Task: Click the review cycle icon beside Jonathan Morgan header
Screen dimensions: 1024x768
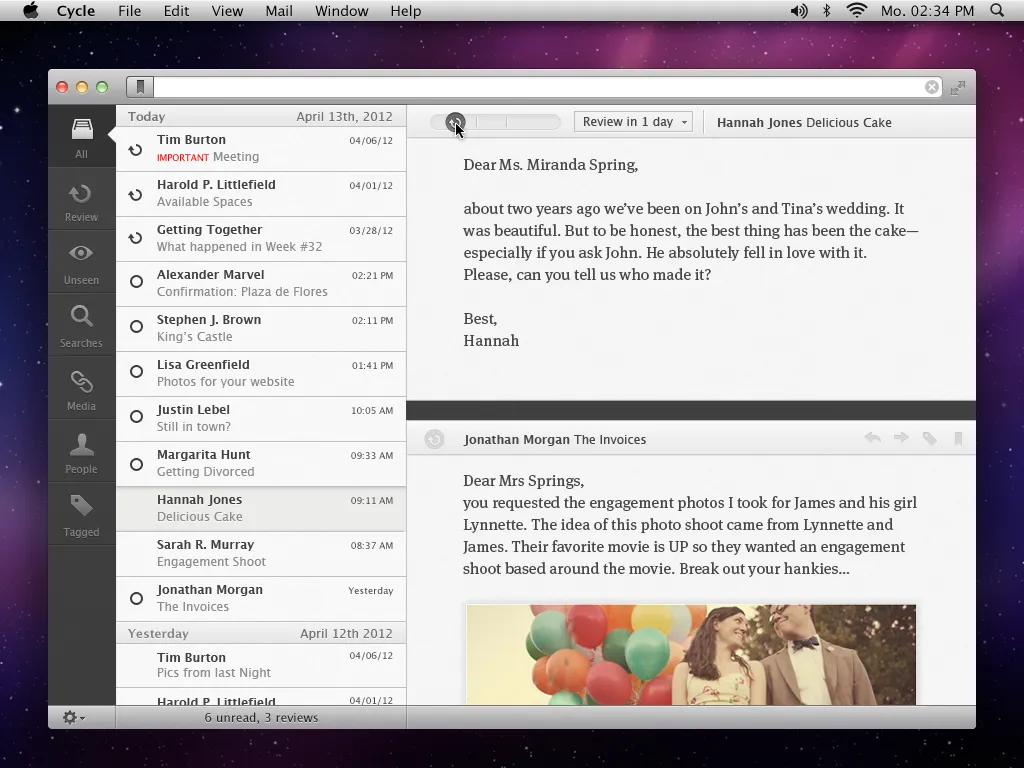Action: 434,439
